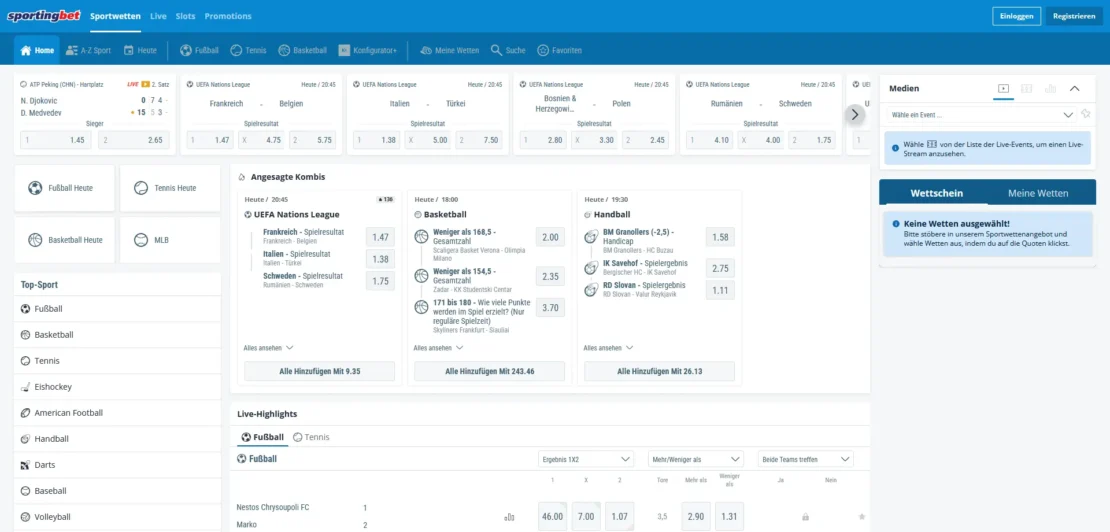Viewport: 1110px width, 532px height.
Task: Select Handball in Top-Sport list
Action: tap(118, 439)
